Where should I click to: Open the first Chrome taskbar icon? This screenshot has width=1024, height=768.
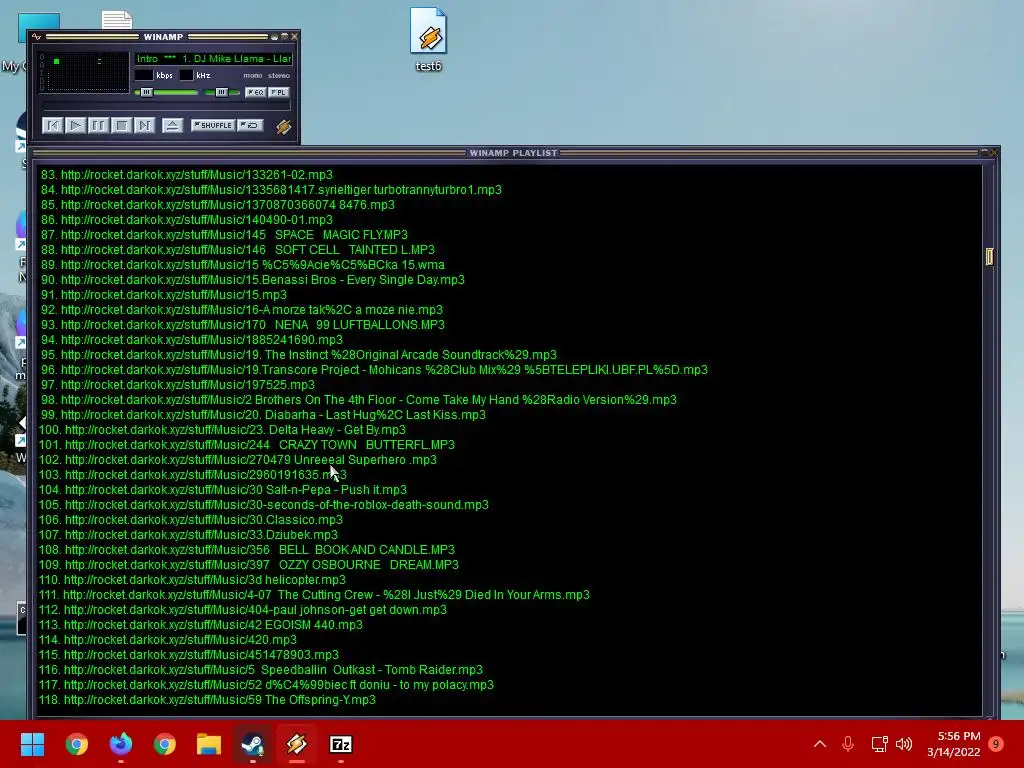pos(76,744)
